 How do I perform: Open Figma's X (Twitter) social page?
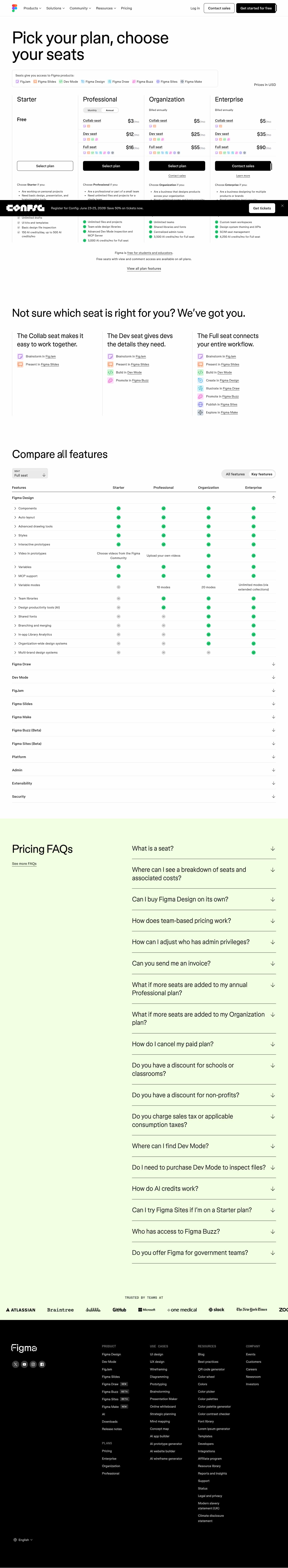pyautogui.click(x=16, y=1364)
